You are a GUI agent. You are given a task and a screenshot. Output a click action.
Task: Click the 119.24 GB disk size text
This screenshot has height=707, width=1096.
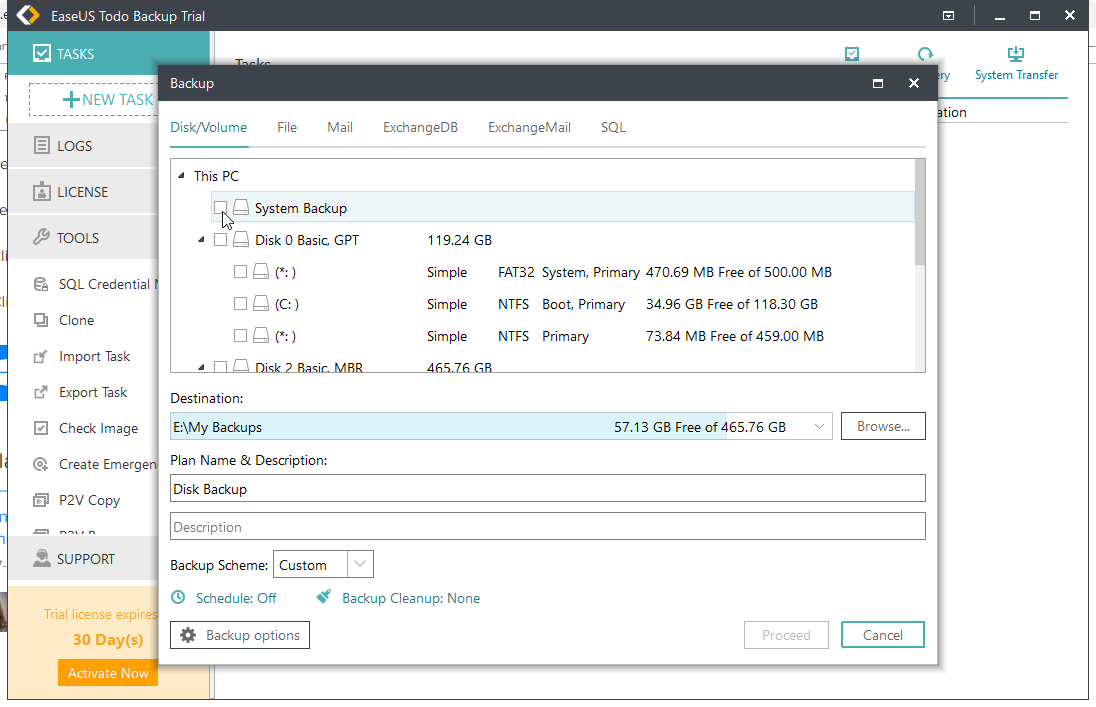coord(459,240)
